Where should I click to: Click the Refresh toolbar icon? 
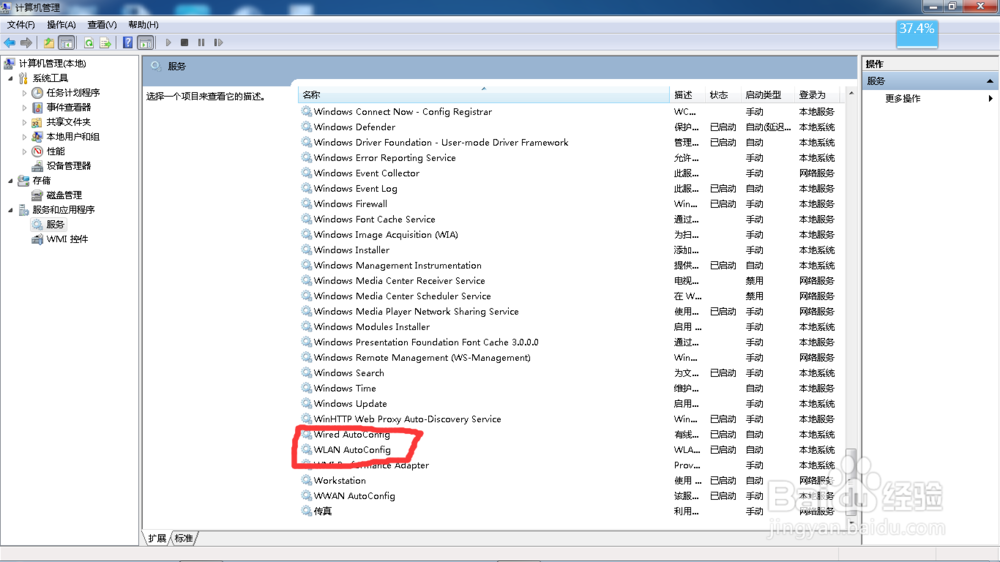(x=89, y=43)
